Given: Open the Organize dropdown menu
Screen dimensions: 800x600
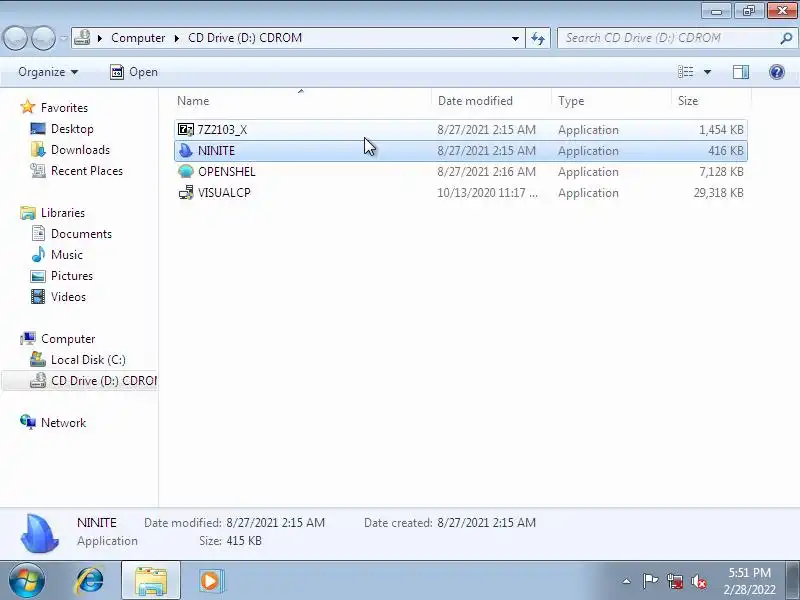Looking at the screenshot, I should [x=48, y=72].
